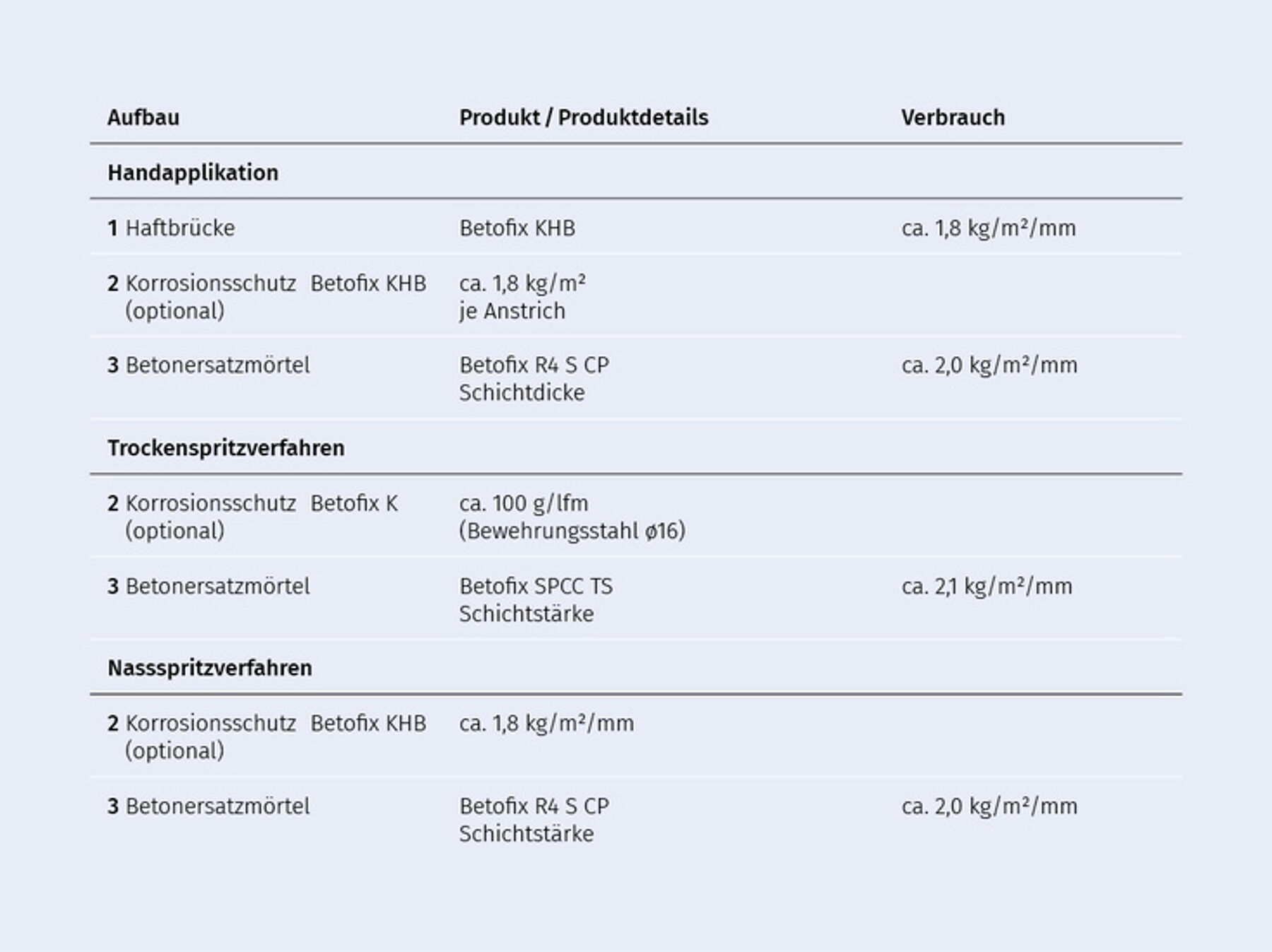This screenshot has height=952, width=1272.
Task: Select the Betofix K product name
Action: [354, 503]
